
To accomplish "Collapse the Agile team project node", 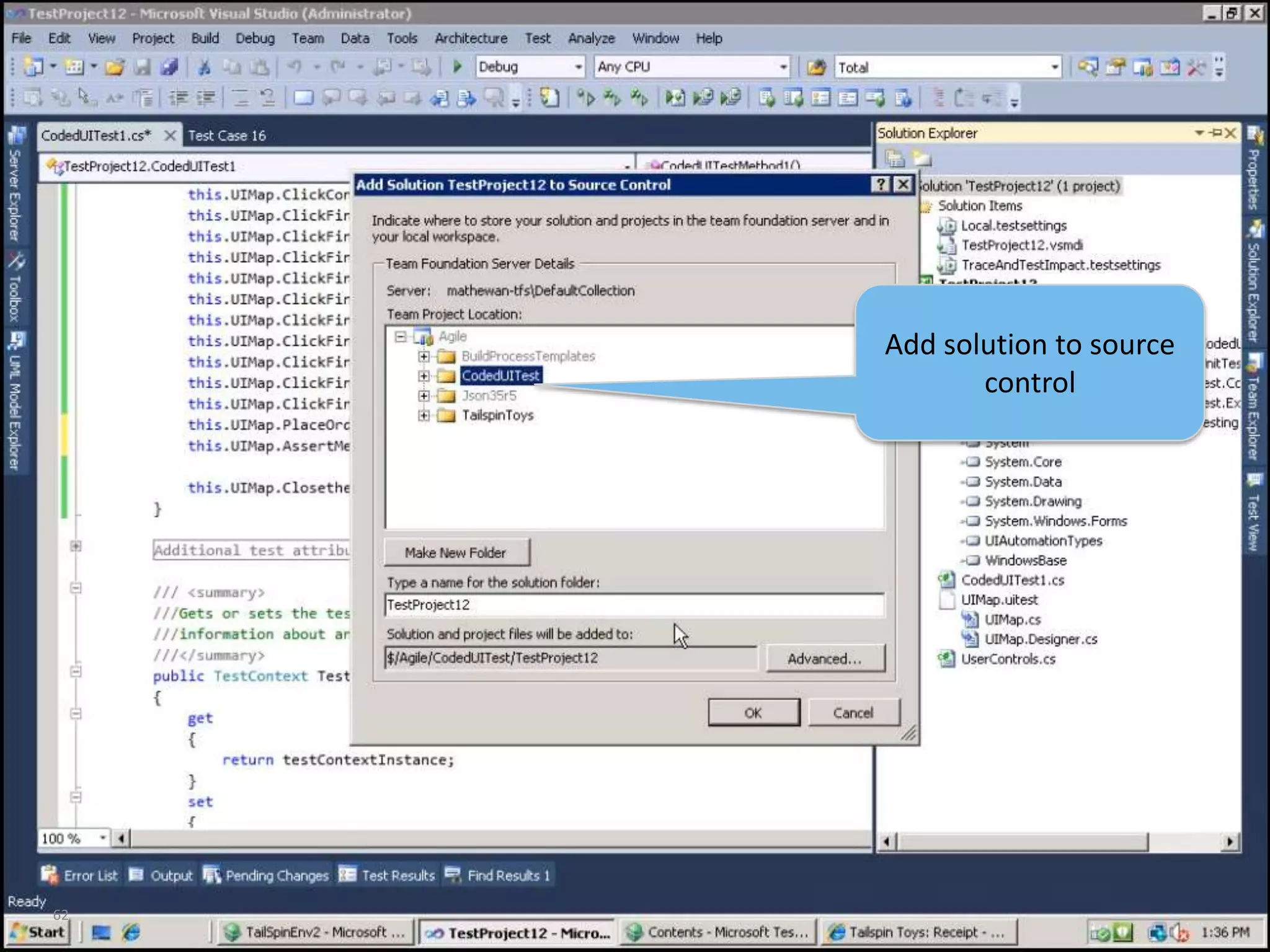I will (400, 337).
